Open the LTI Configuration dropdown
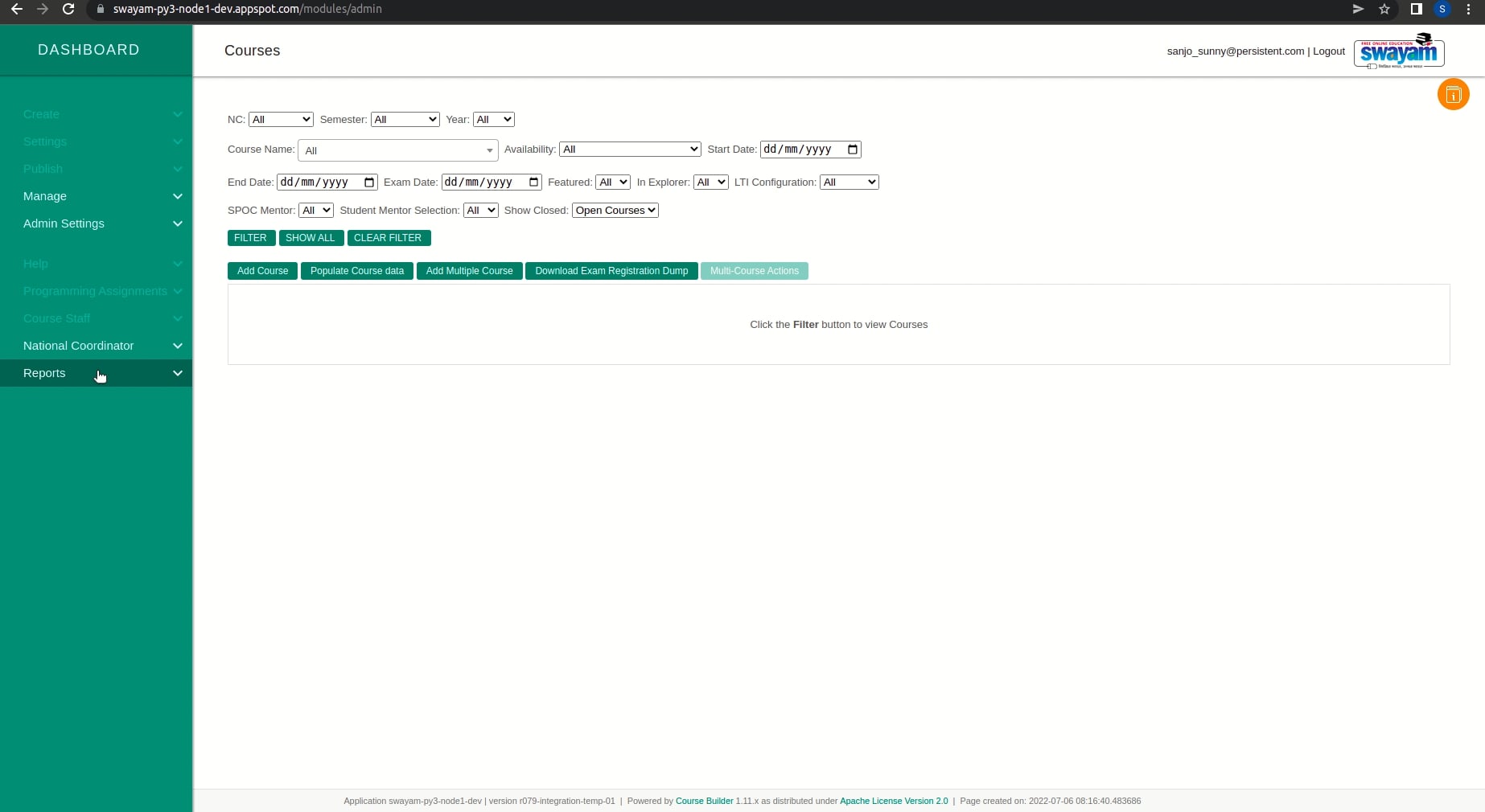 (849, 182)
